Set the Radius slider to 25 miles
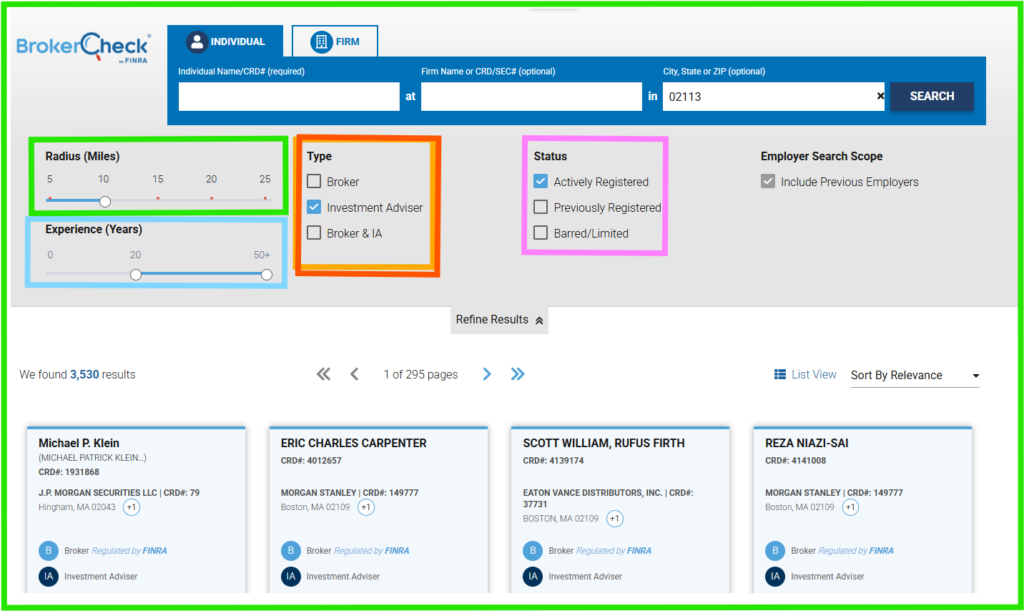This screenshot has width=1024, height=611. [265, 198]
